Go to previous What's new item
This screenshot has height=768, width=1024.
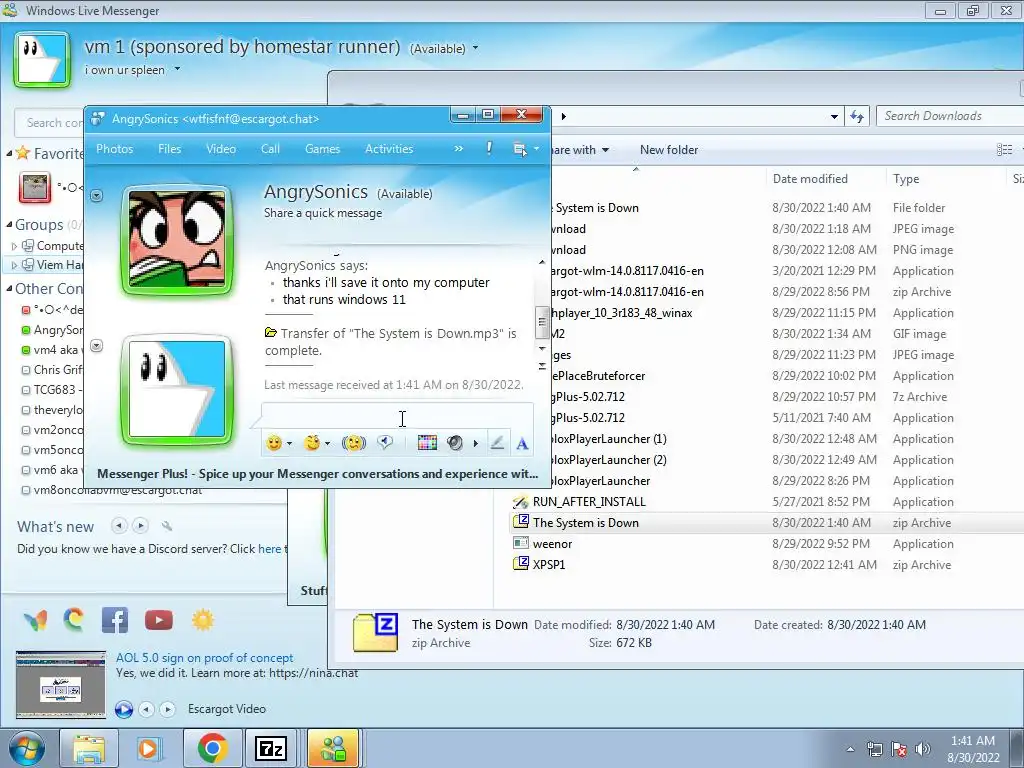tap(120, 526)
